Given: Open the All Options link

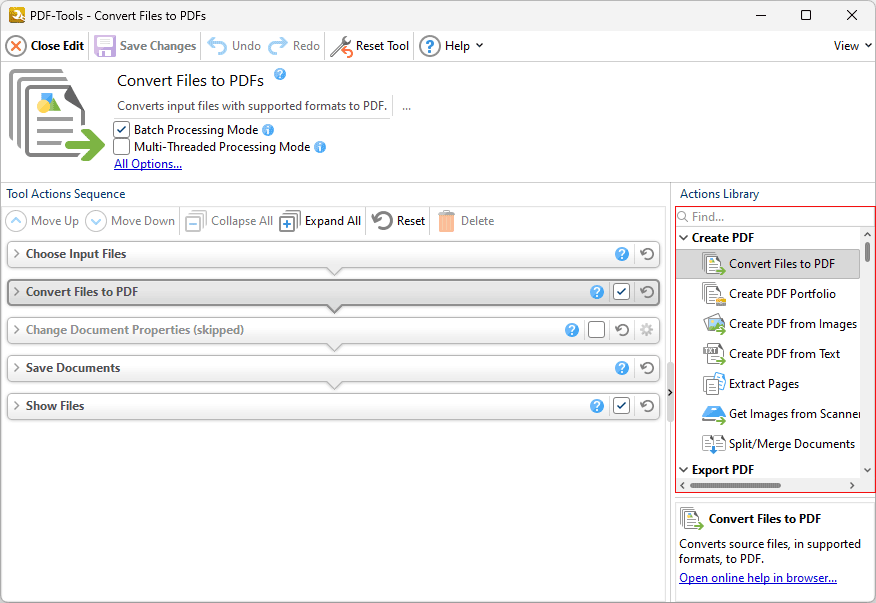Looking at the screenshot, I should (x=148, y=164).
